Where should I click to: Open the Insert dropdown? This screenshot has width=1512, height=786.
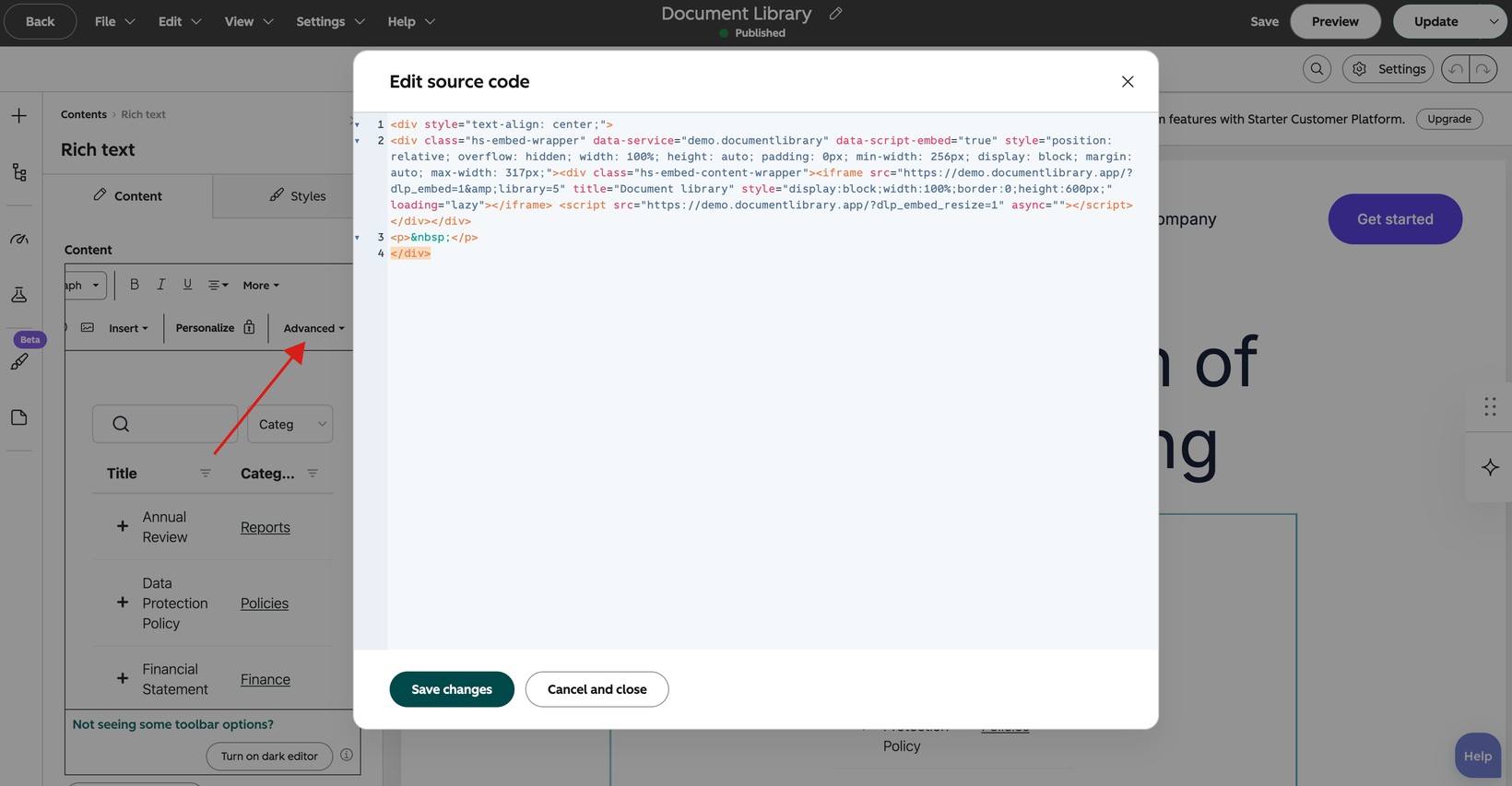point(128,328)
